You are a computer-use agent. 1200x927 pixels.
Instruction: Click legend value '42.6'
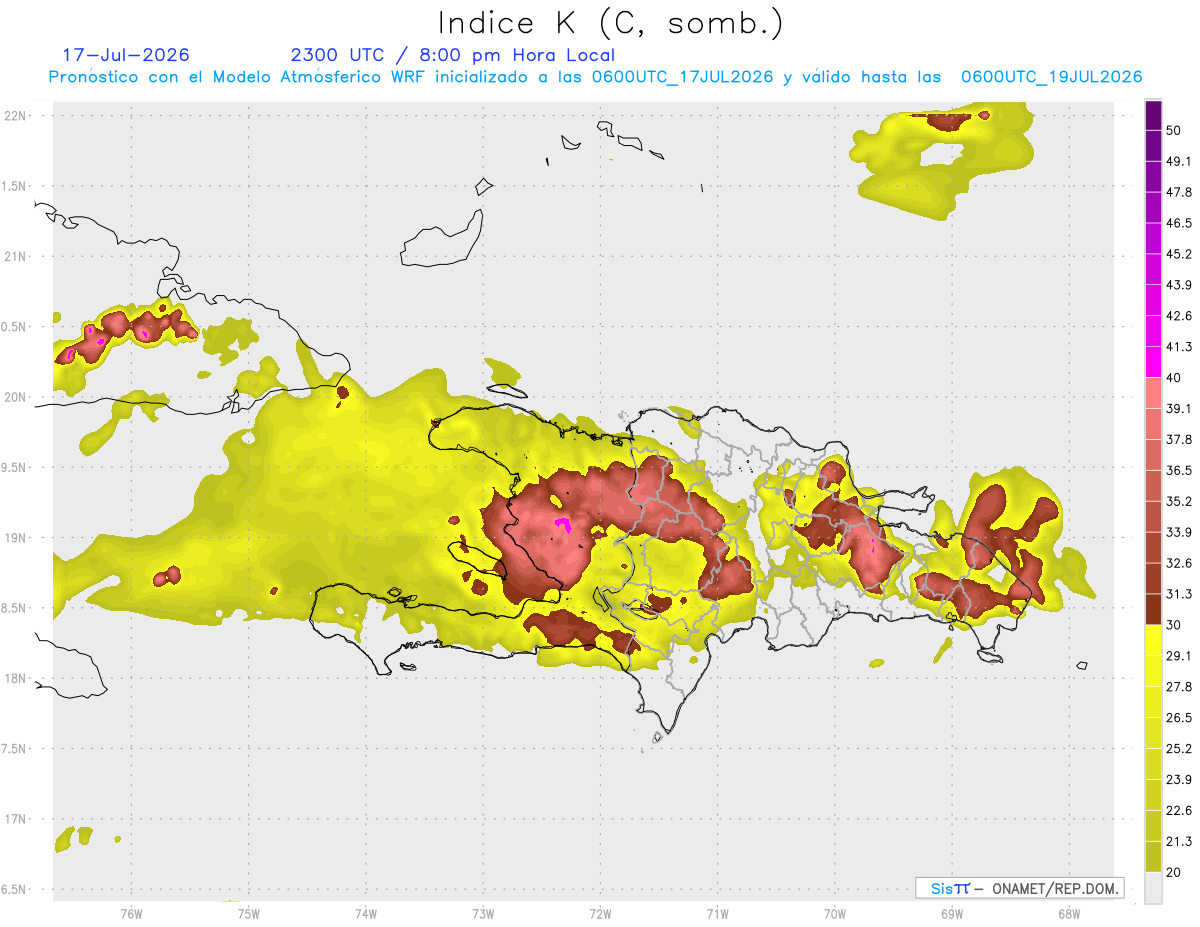tap(1179, 316)
